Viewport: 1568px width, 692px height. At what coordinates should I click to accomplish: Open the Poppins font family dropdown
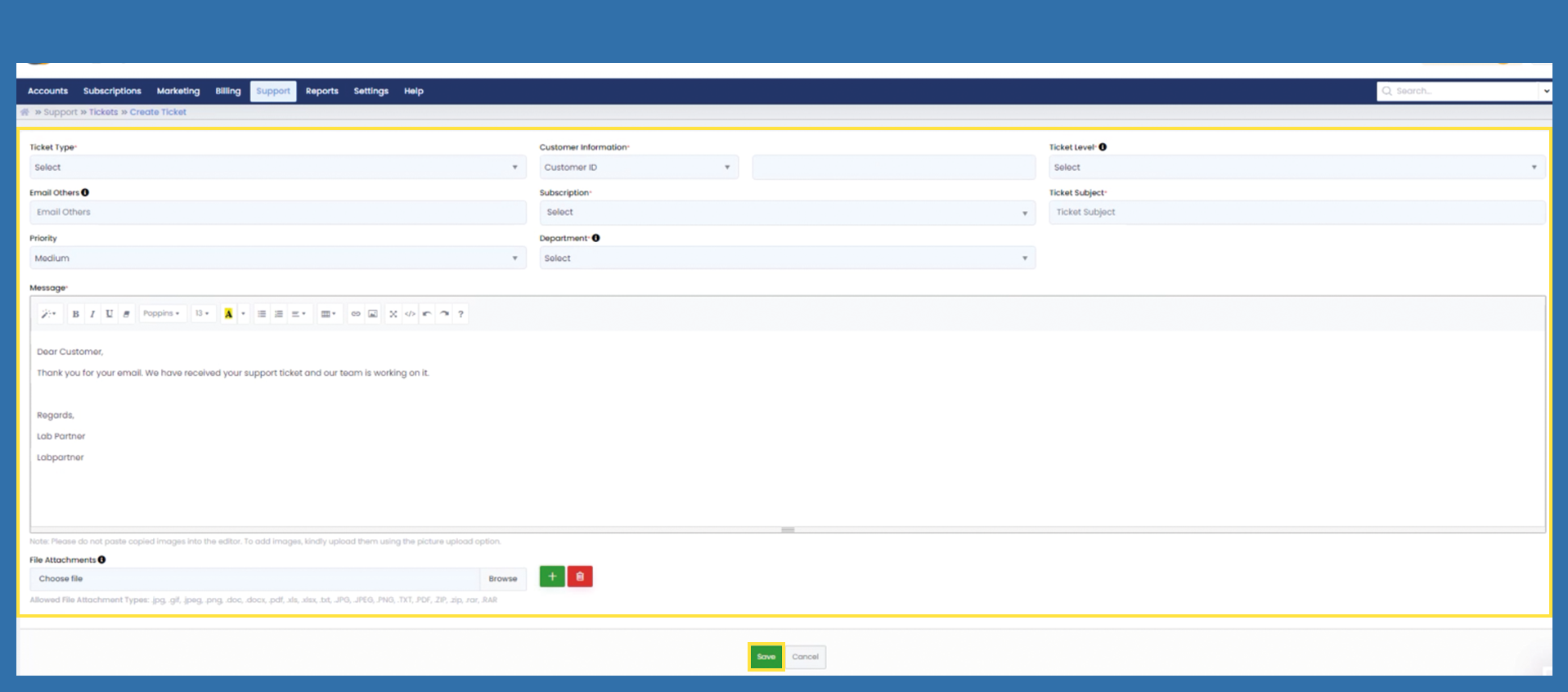coord(161,314)
